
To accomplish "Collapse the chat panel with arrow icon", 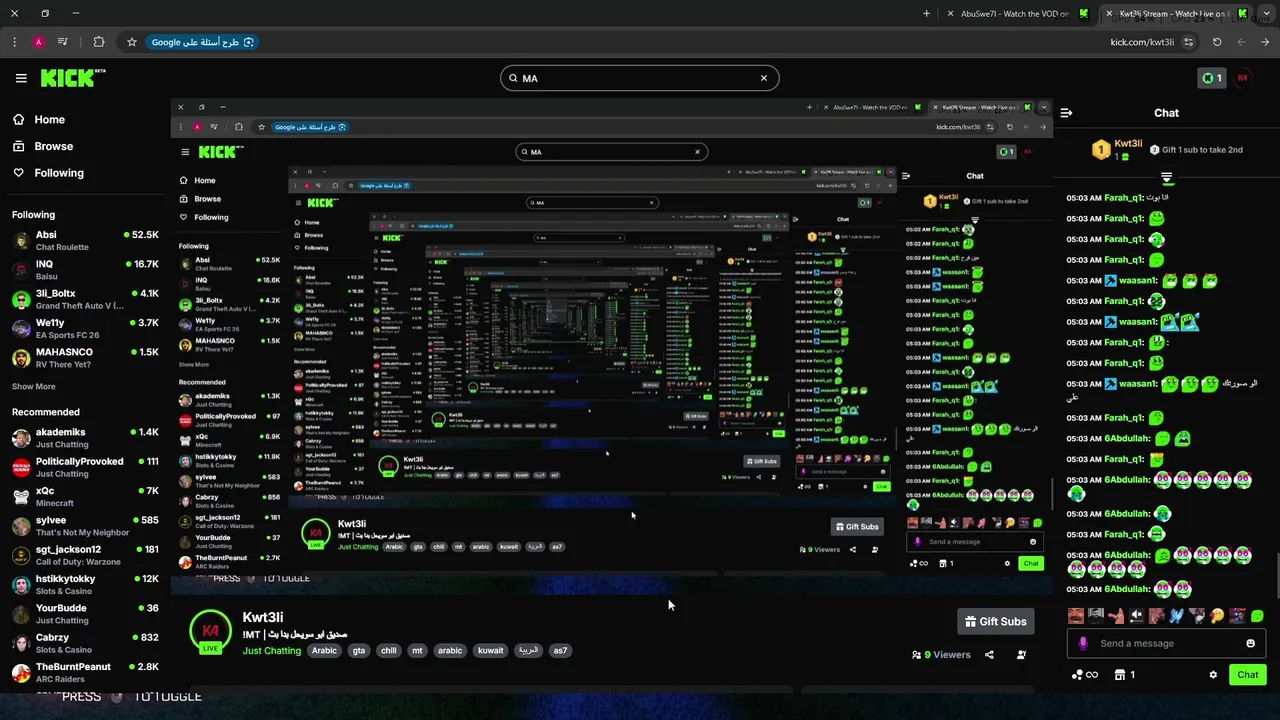I will pyautogui.click(x=1066, y=113).
